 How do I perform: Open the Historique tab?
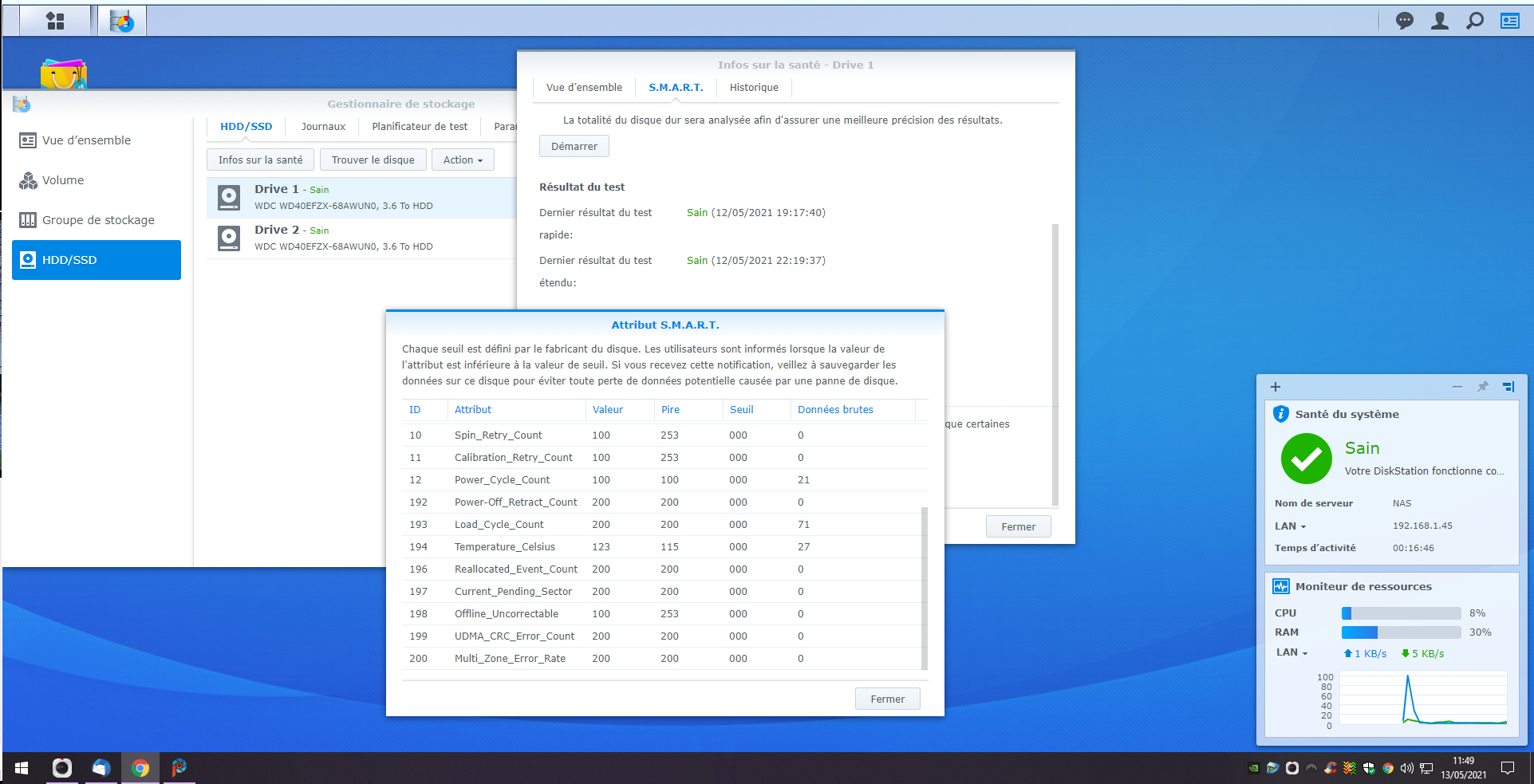pos(754,88)
